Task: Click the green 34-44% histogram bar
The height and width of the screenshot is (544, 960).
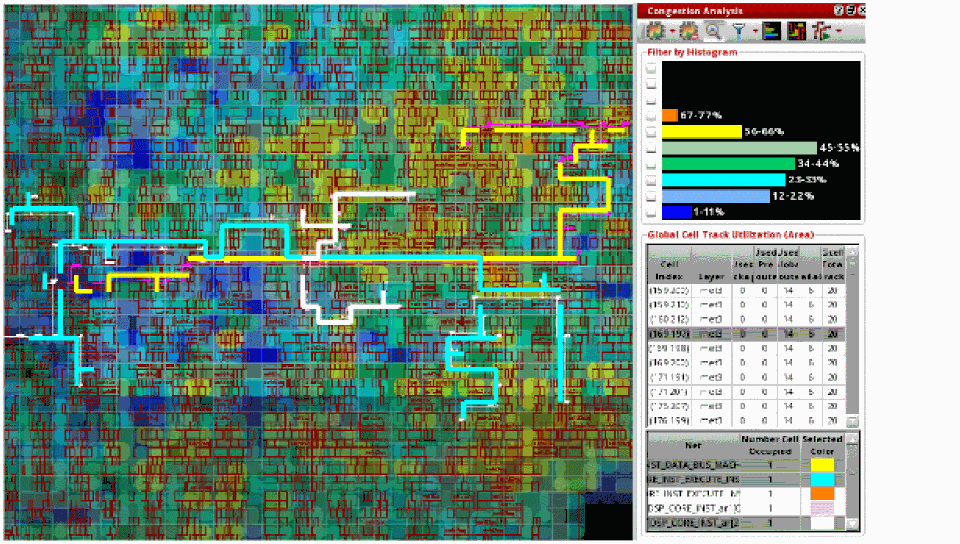Action: [x=729, y=164]
